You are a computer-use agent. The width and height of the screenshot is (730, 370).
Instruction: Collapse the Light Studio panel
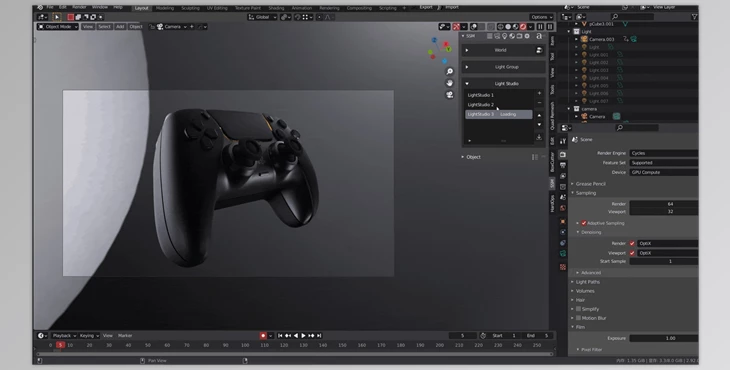coord(467,84)
